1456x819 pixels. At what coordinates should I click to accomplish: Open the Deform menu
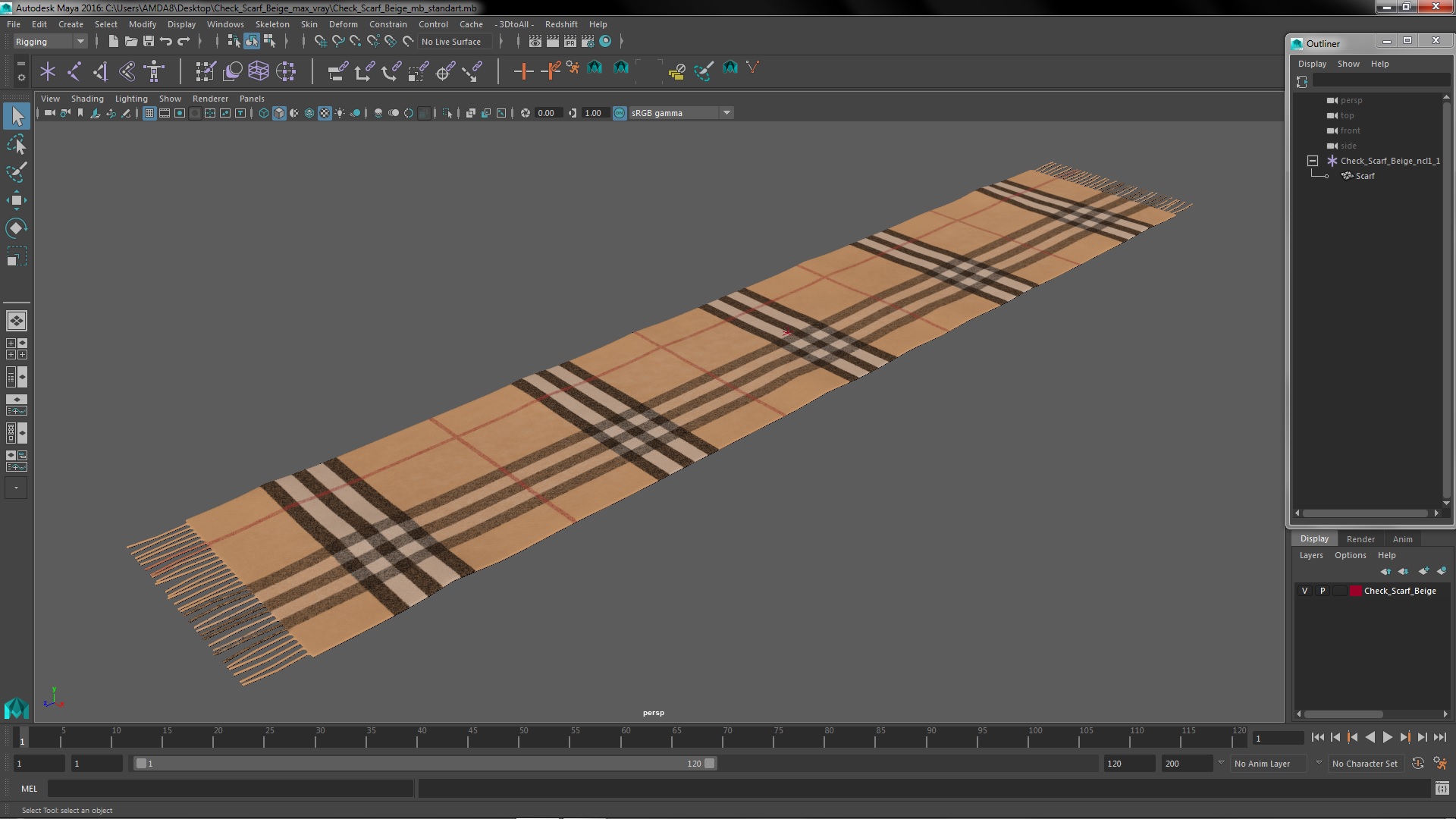343,24
